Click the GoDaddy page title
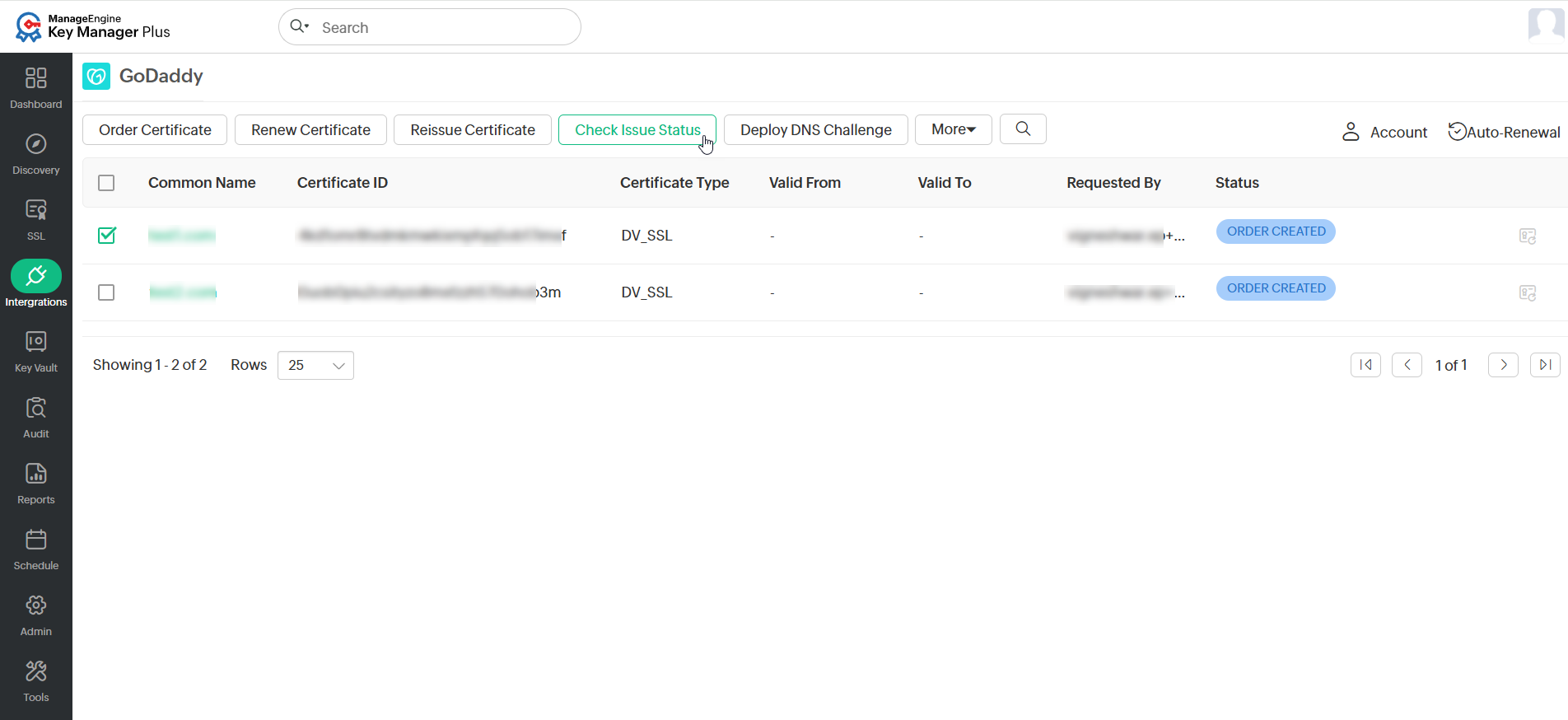The image size is (1568, 720). [161, 76]
